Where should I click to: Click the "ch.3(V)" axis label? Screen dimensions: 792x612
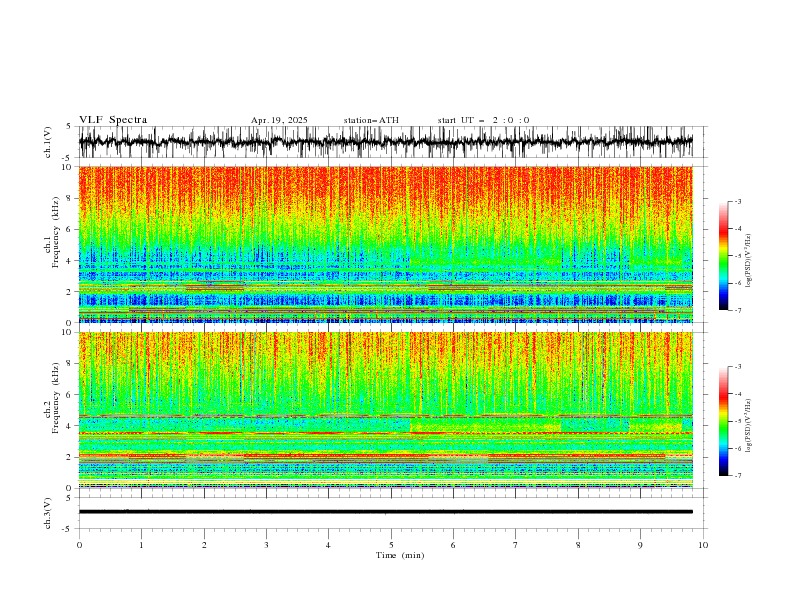click(48, 513)
